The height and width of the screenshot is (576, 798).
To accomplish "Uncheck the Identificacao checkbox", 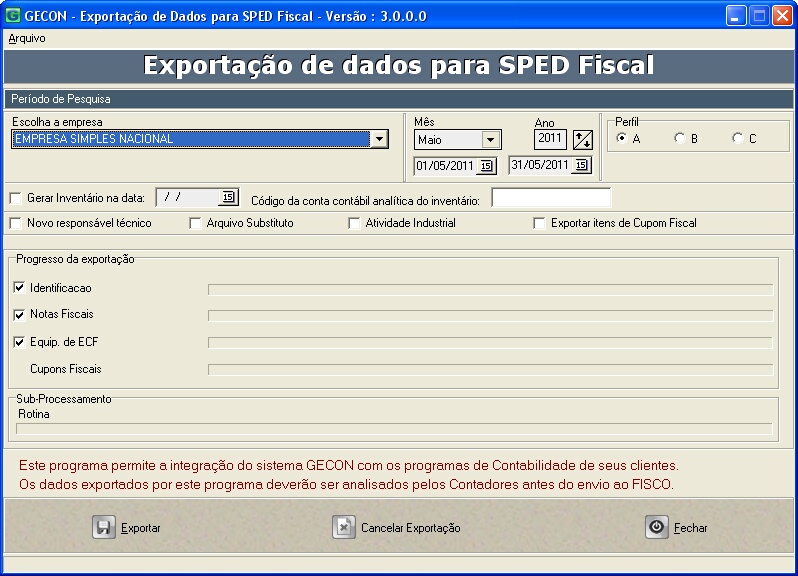I will tap(19, 287).
